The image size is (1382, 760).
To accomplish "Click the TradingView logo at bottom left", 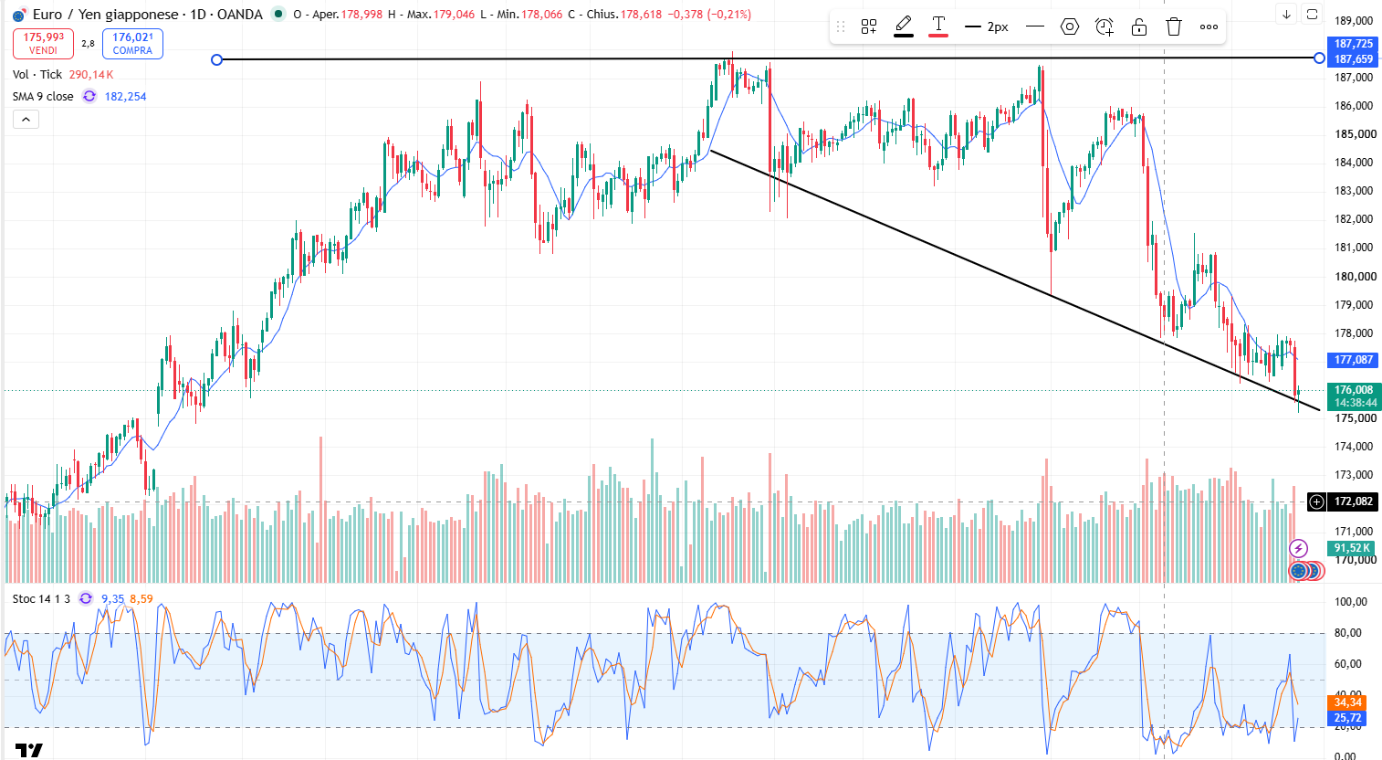I will 29,750.
